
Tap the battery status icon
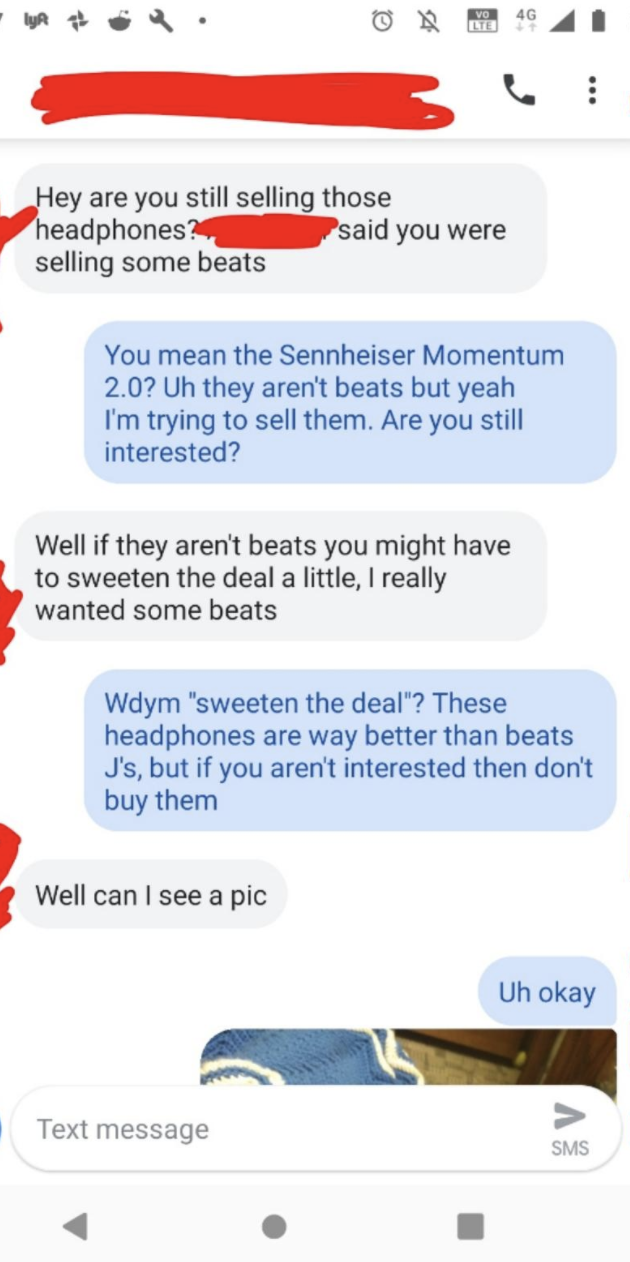tap(598, 21)
